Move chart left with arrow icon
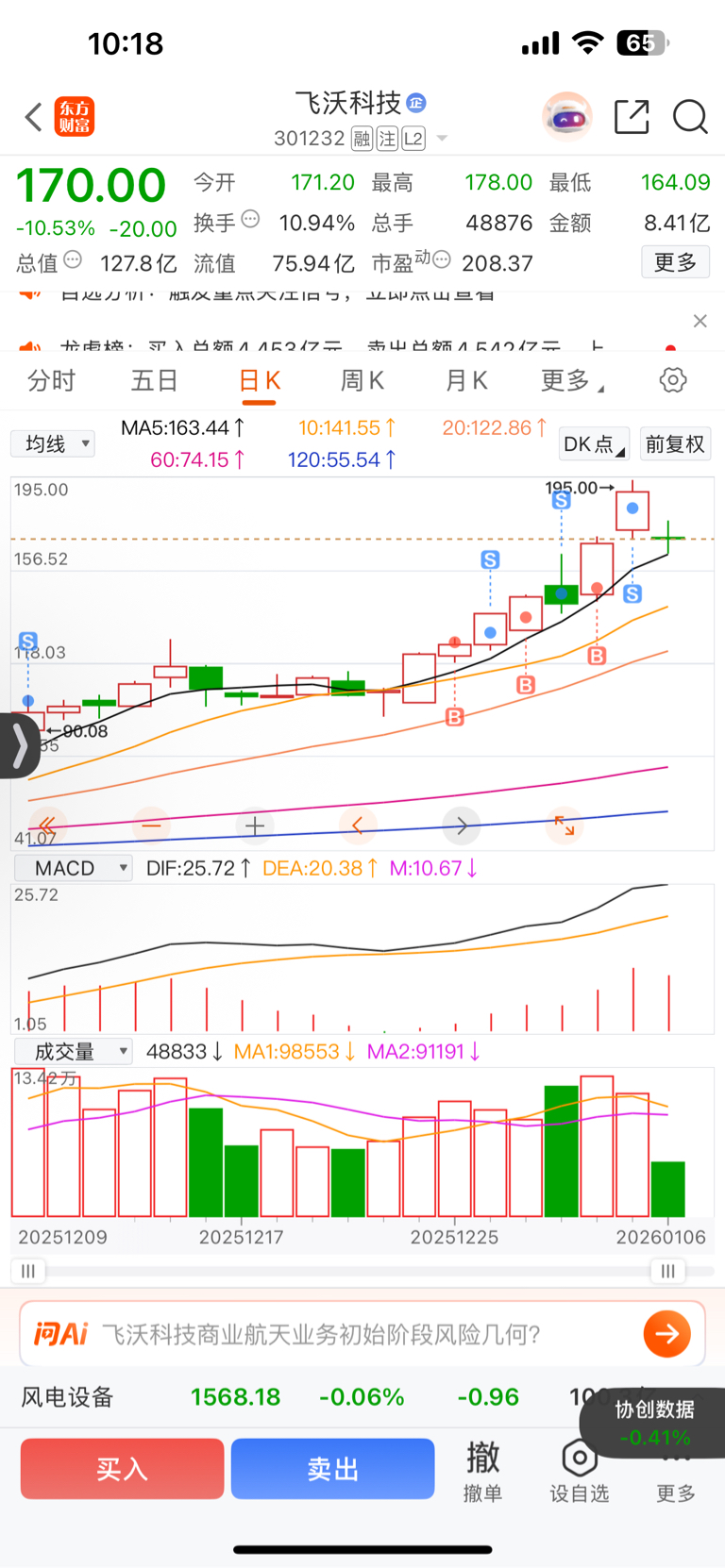The width and height of the screenshot is (725, 1568). 358,826
